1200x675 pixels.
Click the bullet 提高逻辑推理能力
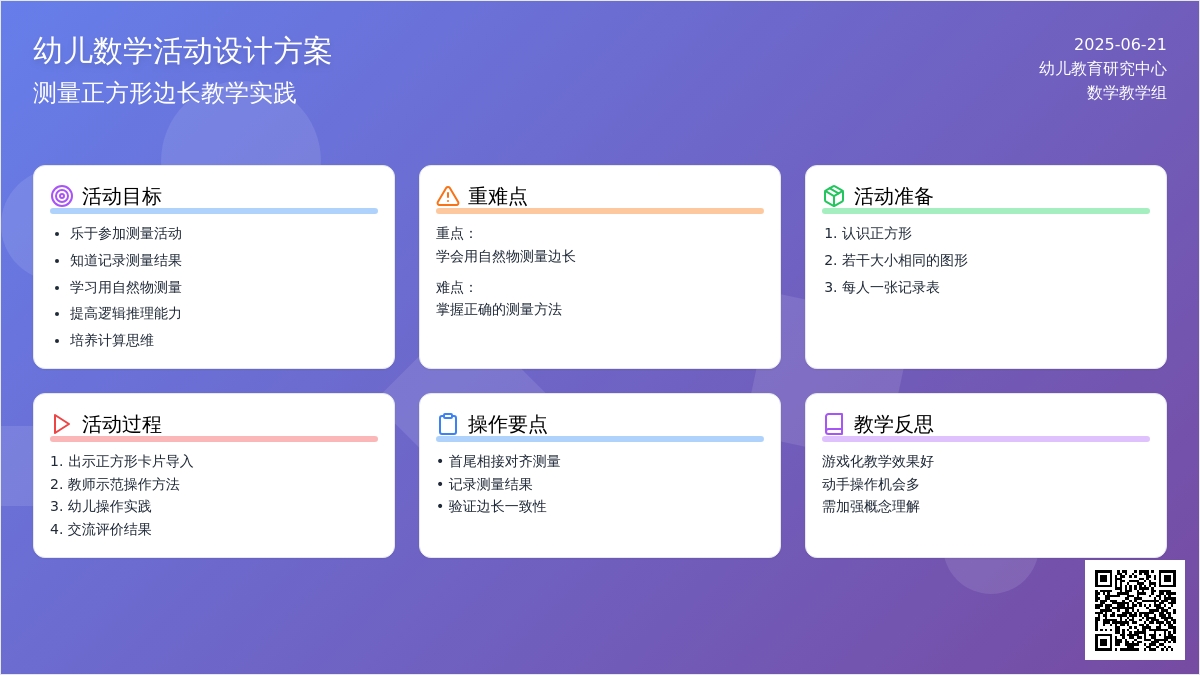coord(126,313)
